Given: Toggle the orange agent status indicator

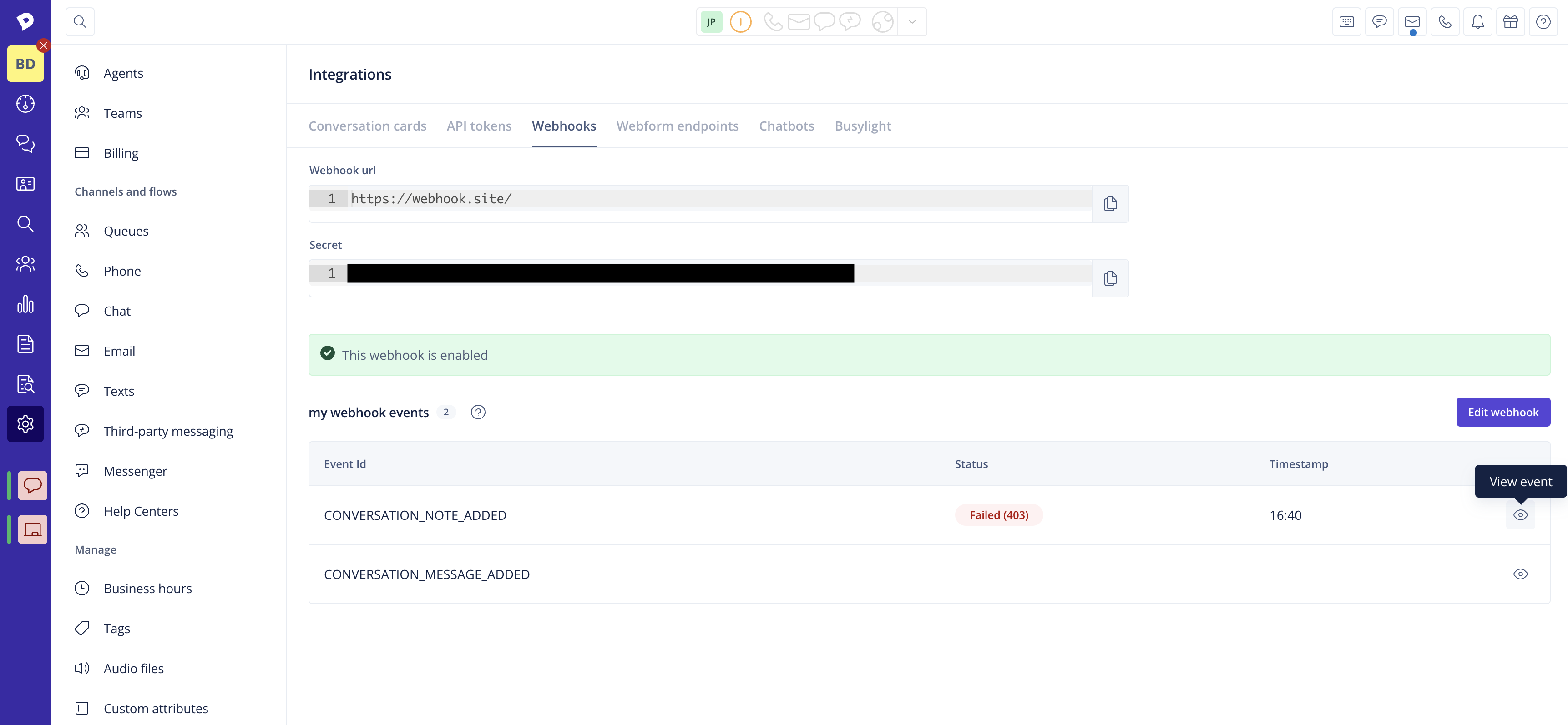Looking at the screenshot, I should [740, 22].
